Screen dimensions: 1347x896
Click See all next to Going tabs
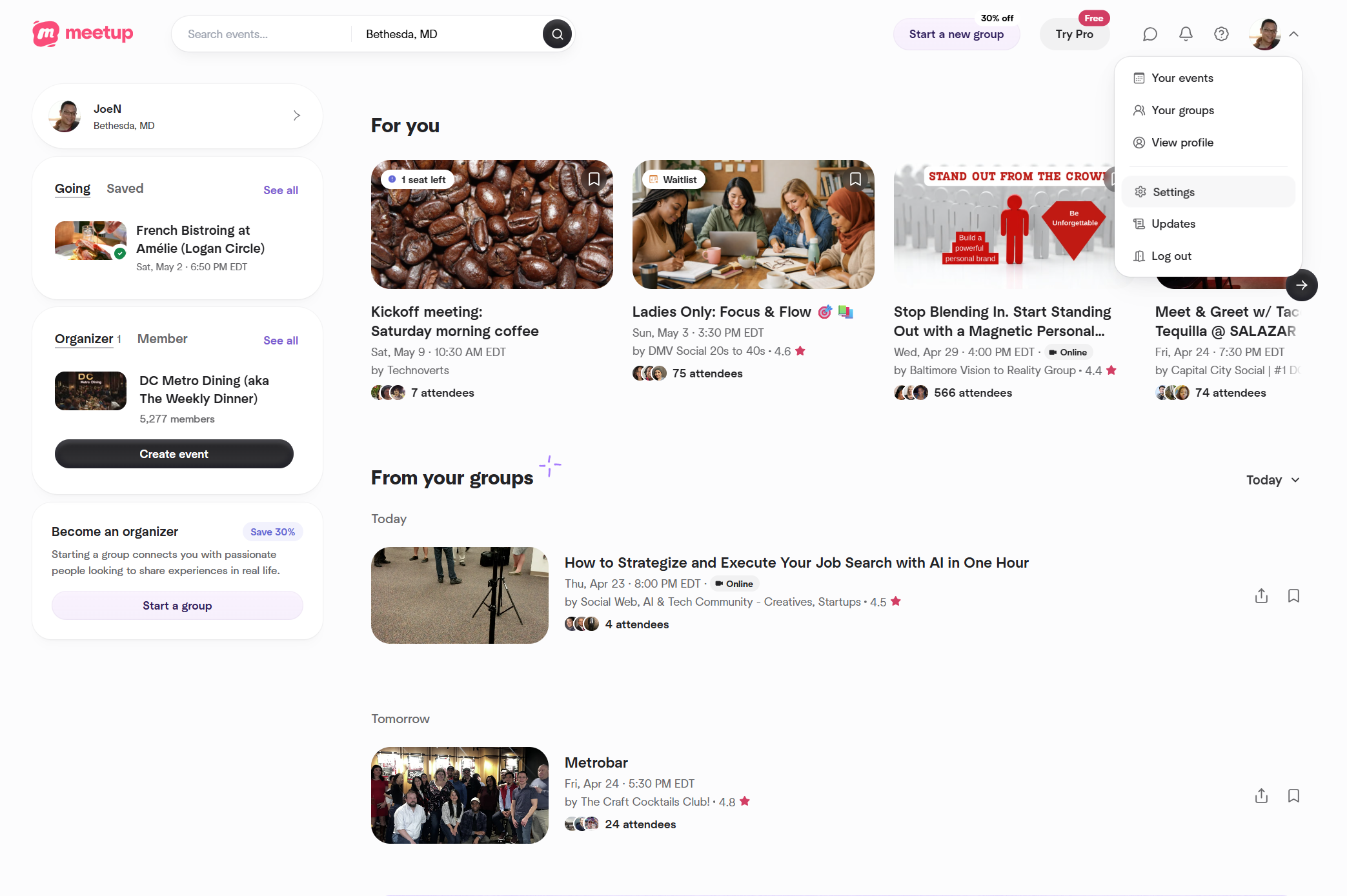point(280,190)
